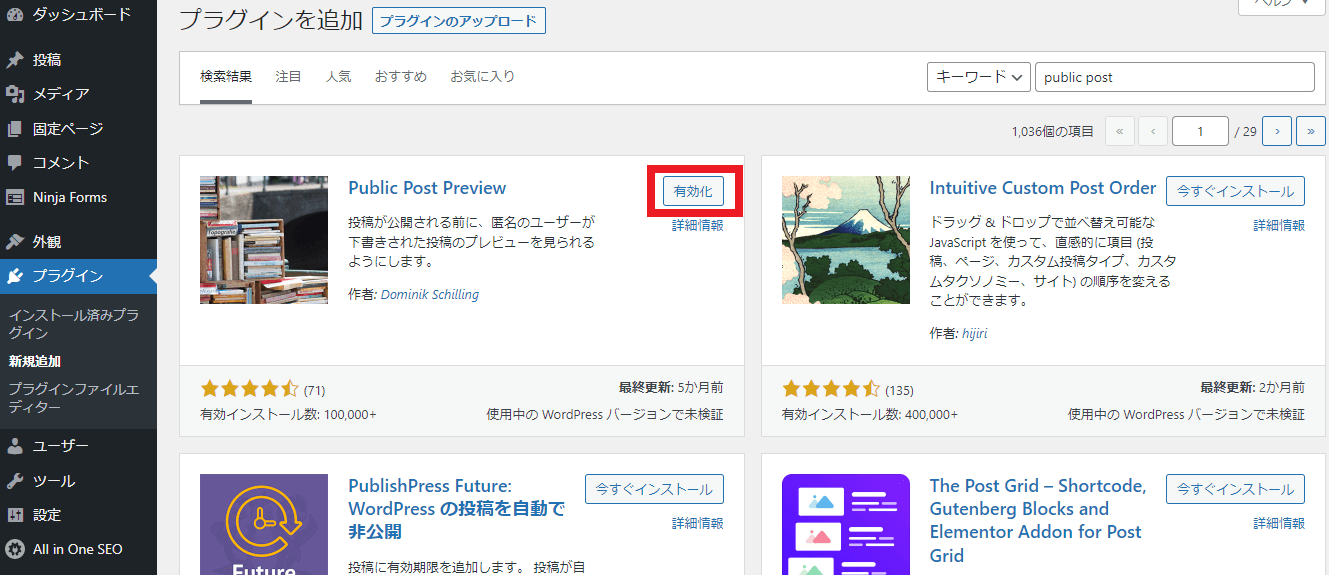Click the plugin search input field

[1174, 77]
